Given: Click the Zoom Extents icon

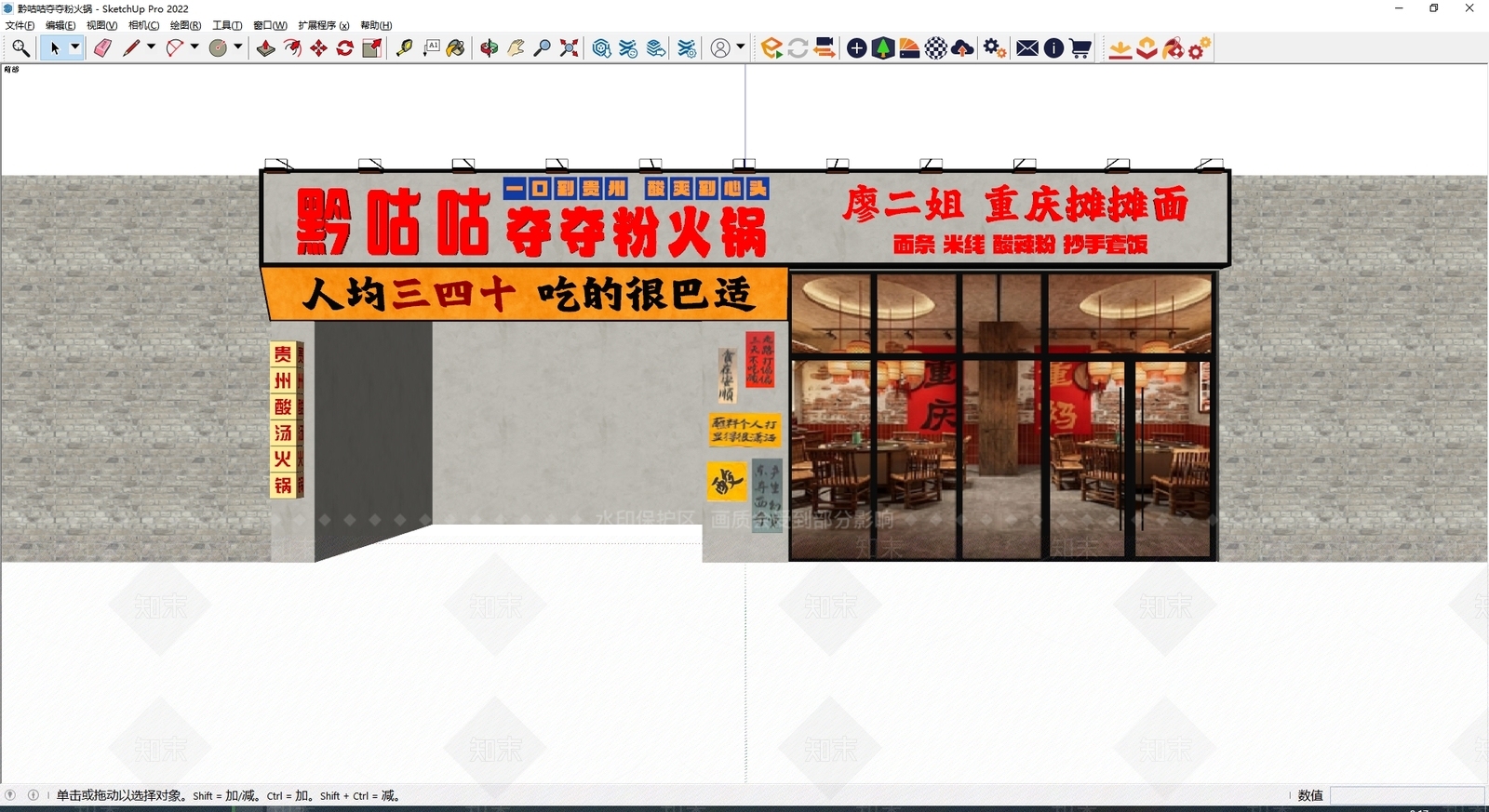Looking at the screenshot, I should [569, 48].
